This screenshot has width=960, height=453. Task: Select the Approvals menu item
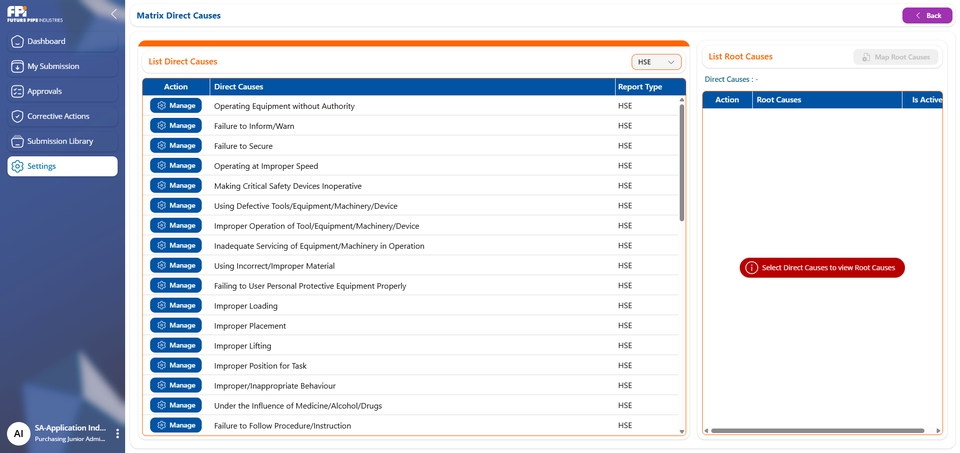pos(45,91)
